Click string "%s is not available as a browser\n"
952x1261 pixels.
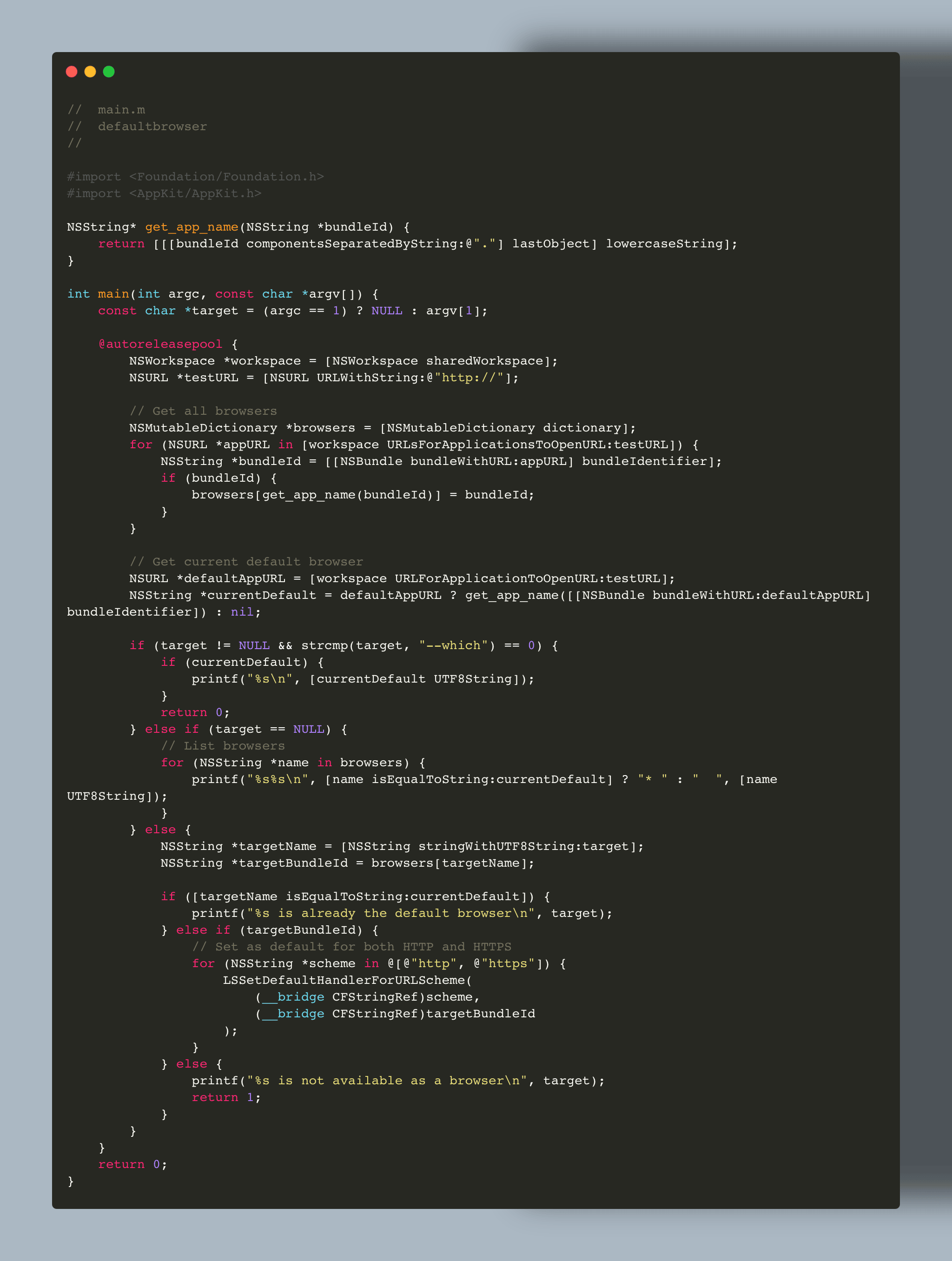point(386,1081)
